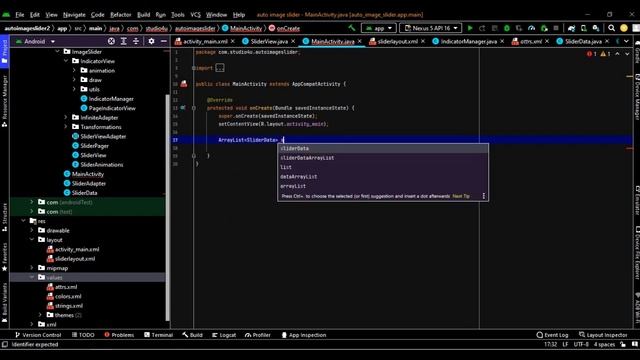Collapse the res folder
Image resolution: width=640 pixels, height=360 pixels.
[x=23, y=221]
